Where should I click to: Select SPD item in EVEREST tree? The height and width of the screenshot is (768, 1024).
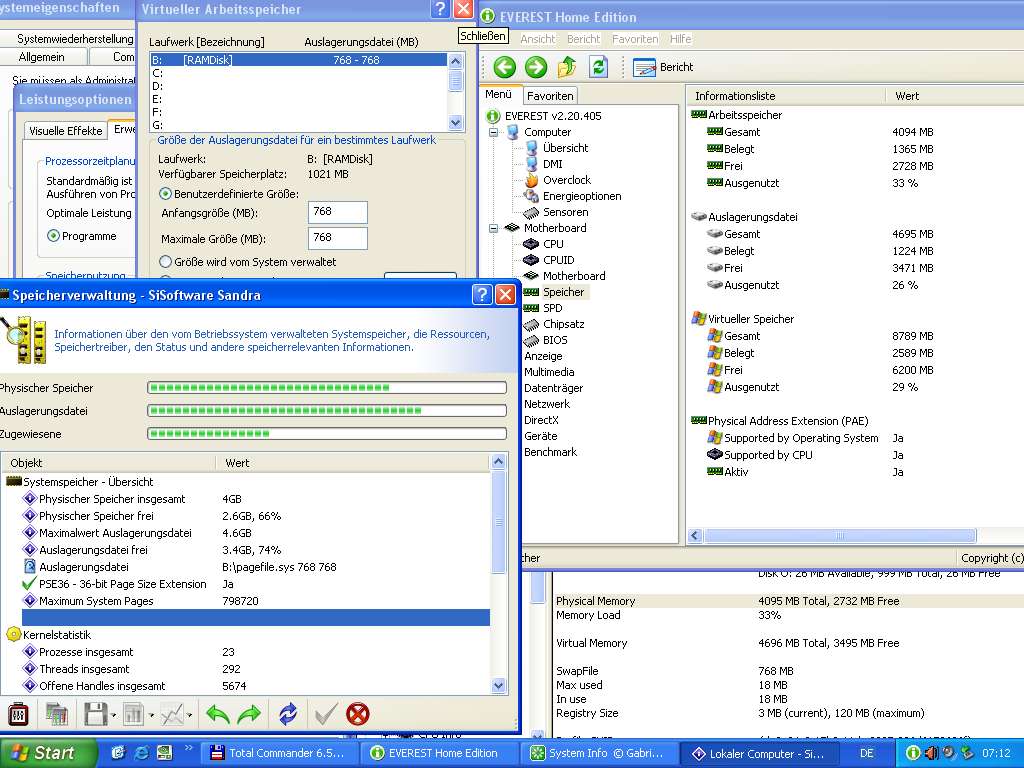click(552, 308)
